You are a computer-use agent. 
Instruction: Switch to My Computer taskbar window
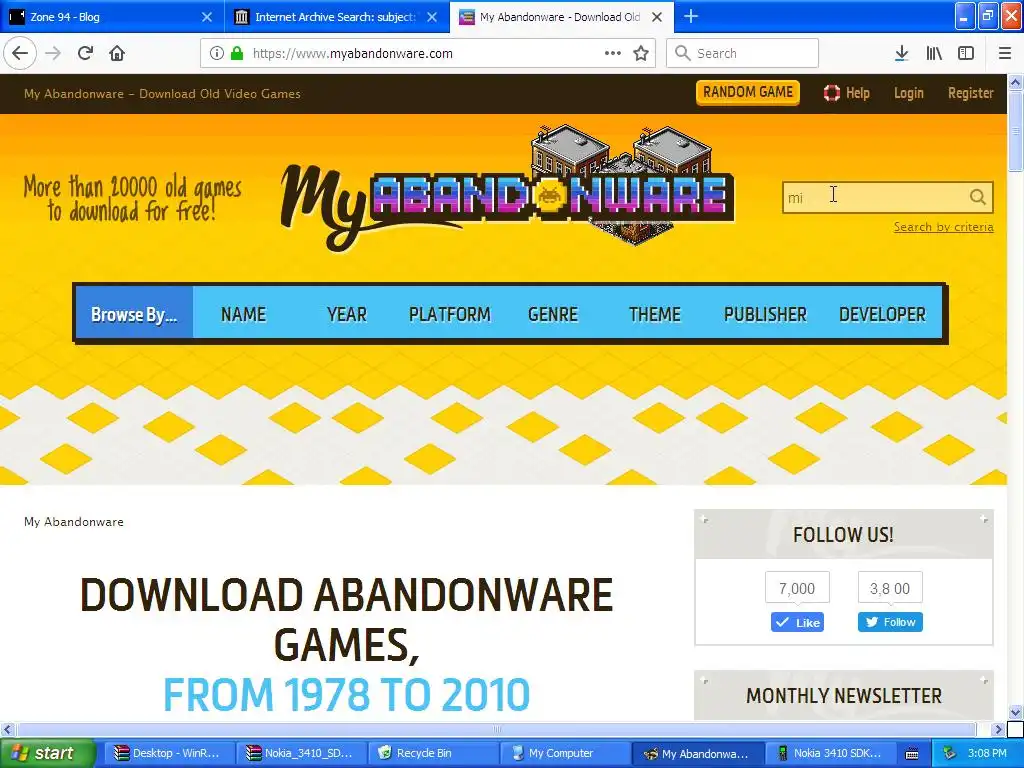[x=564, y=753]
